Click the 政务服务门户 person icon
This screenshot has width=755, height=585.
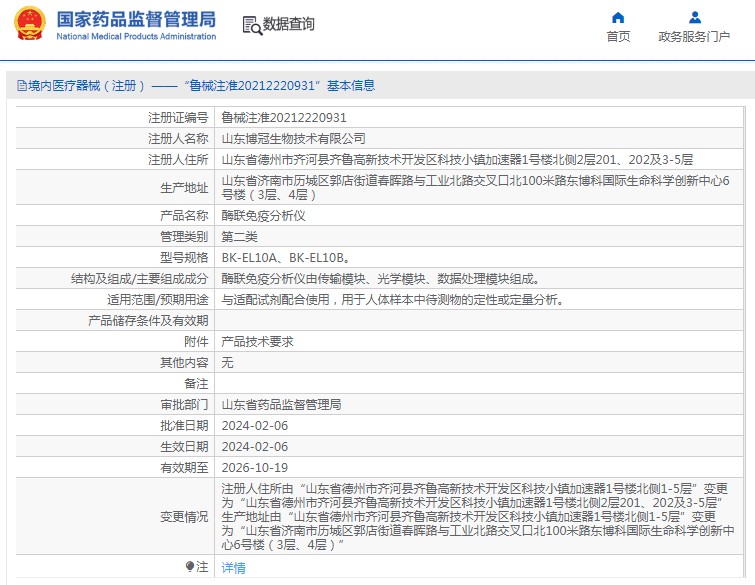coord(694,17)
